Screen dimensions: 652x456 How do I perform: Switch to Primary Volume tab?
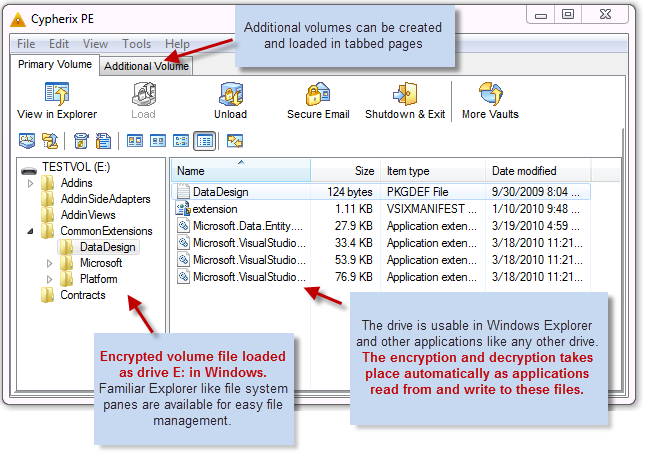(55, 64)
